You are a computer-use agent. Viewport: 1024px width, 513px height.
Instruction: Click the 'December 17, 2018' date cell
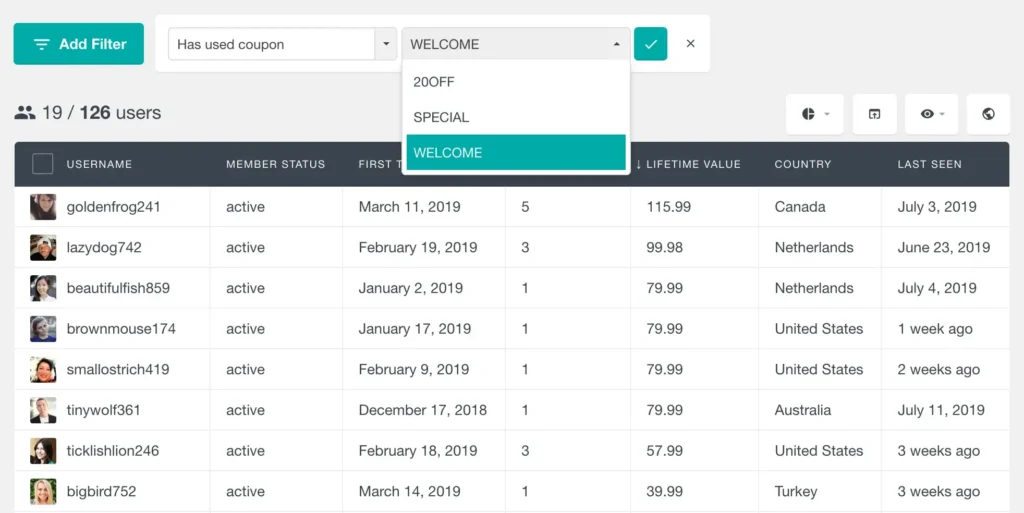(x=423, y=410)
